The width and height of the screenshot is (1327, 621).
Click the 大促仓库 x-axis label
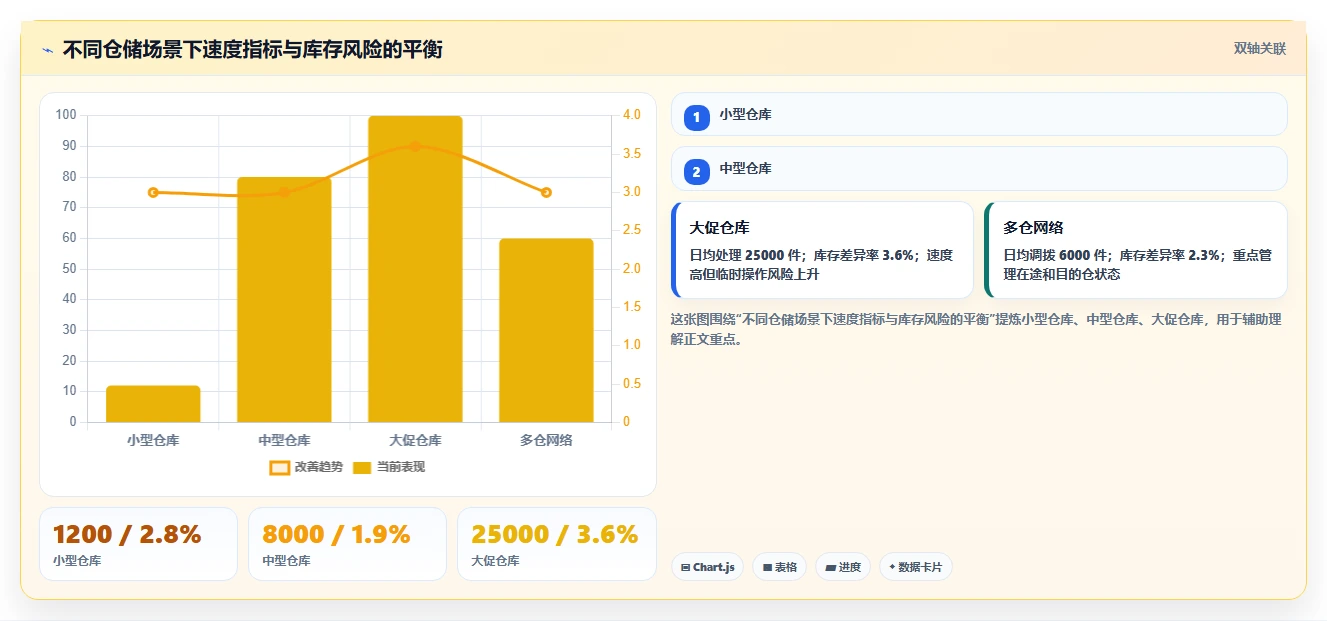415,440
